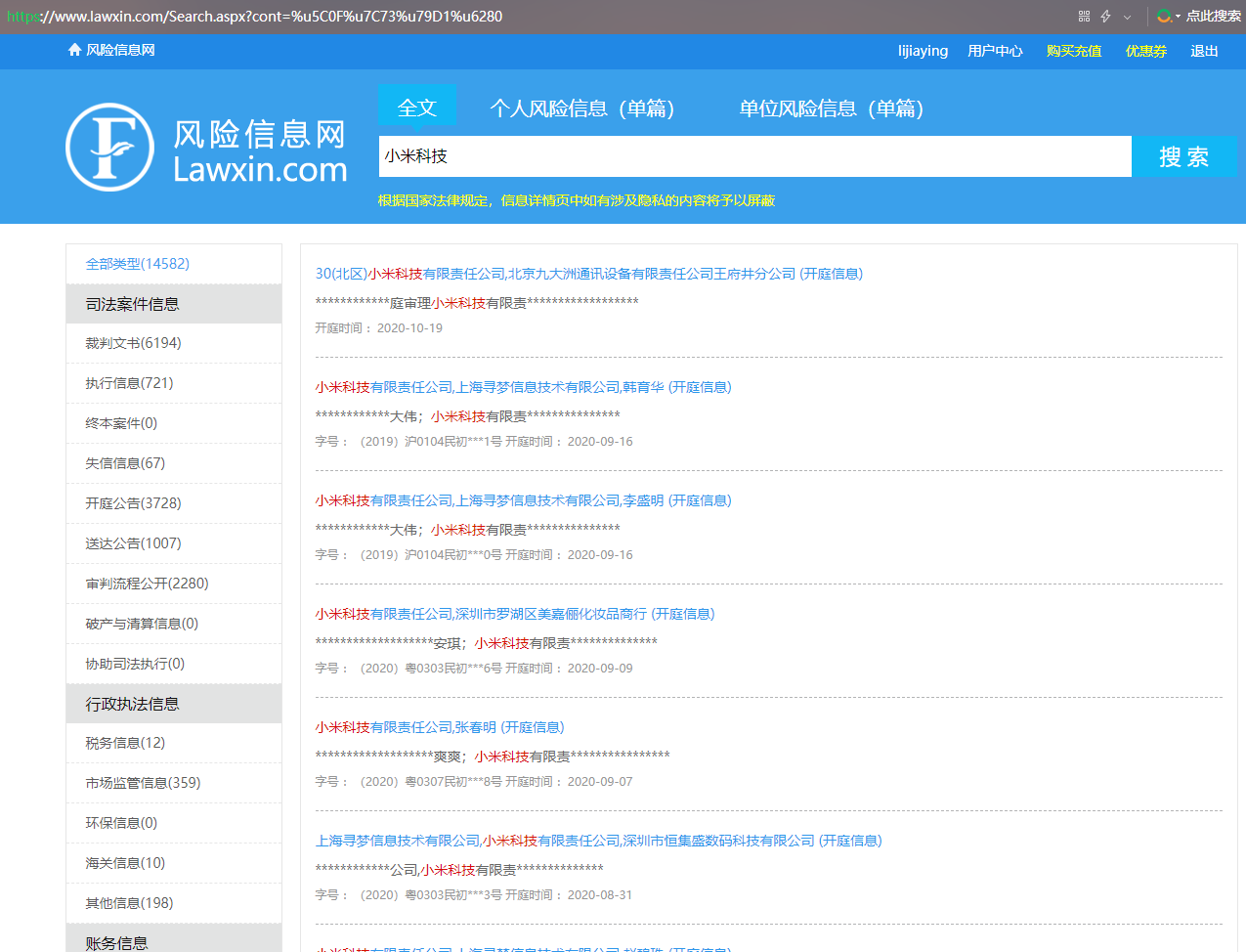
Task: Click 退出 to log out
Action: point(1204,51)
